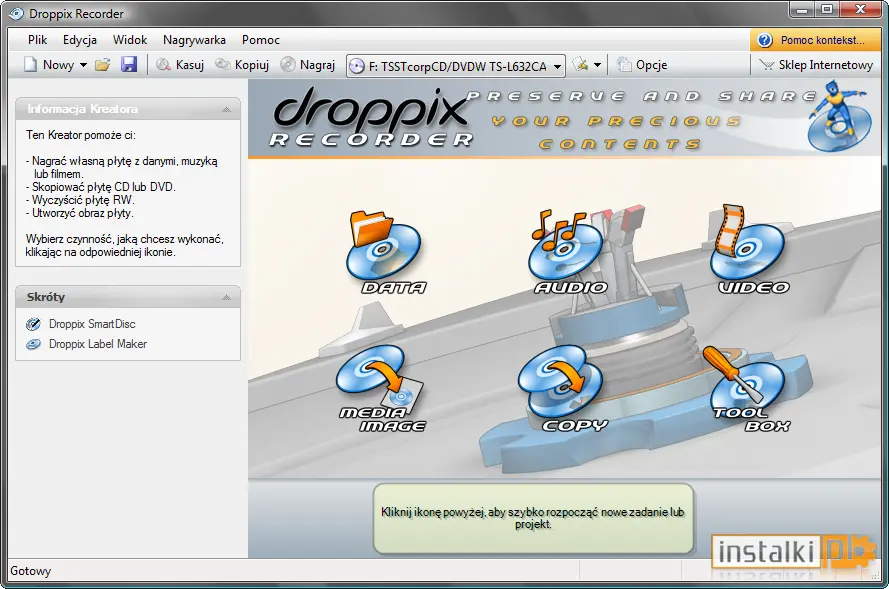Start a new AUDIO disc project
This screenshot has width=889, height=589.
click(x=567, y=252)
